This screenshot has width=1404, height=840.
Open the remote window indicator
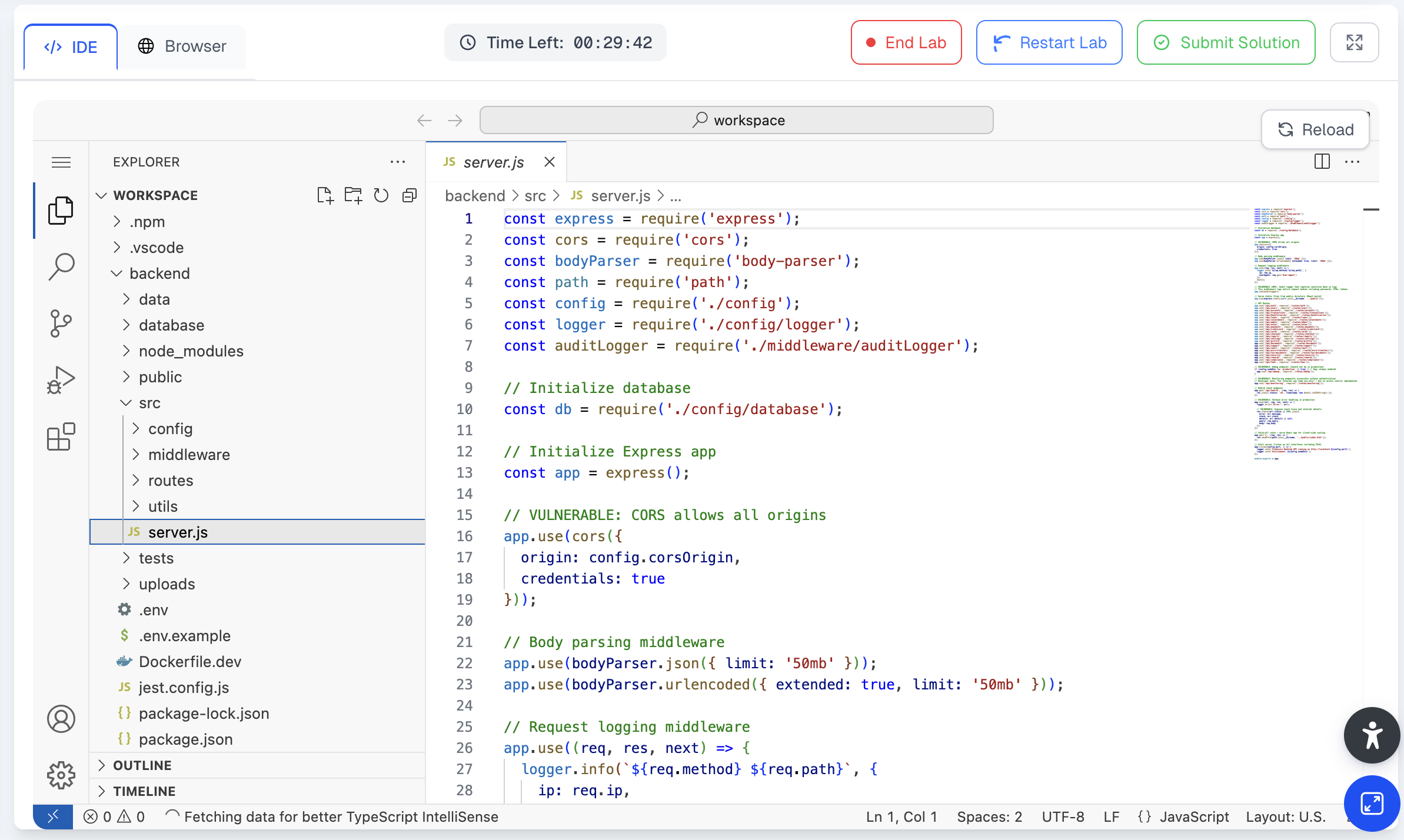[53, 816]
